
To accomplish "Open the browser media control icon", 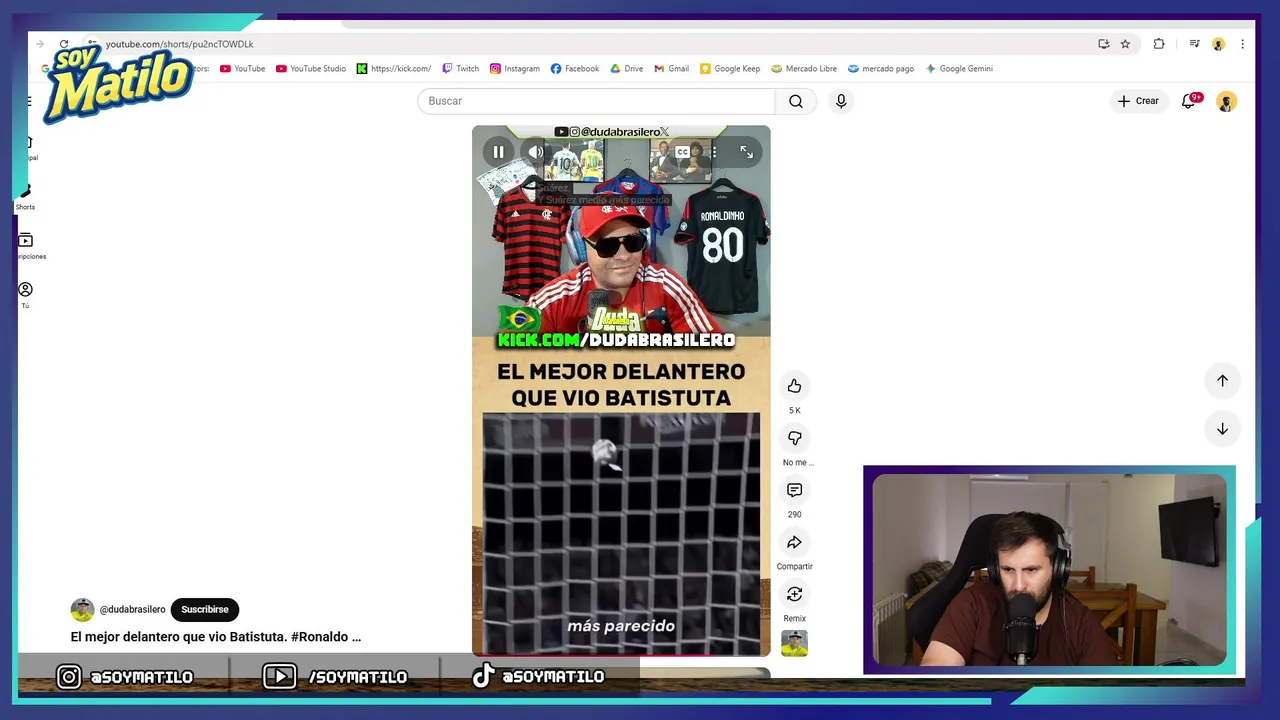I will (x=1194, y=44).
